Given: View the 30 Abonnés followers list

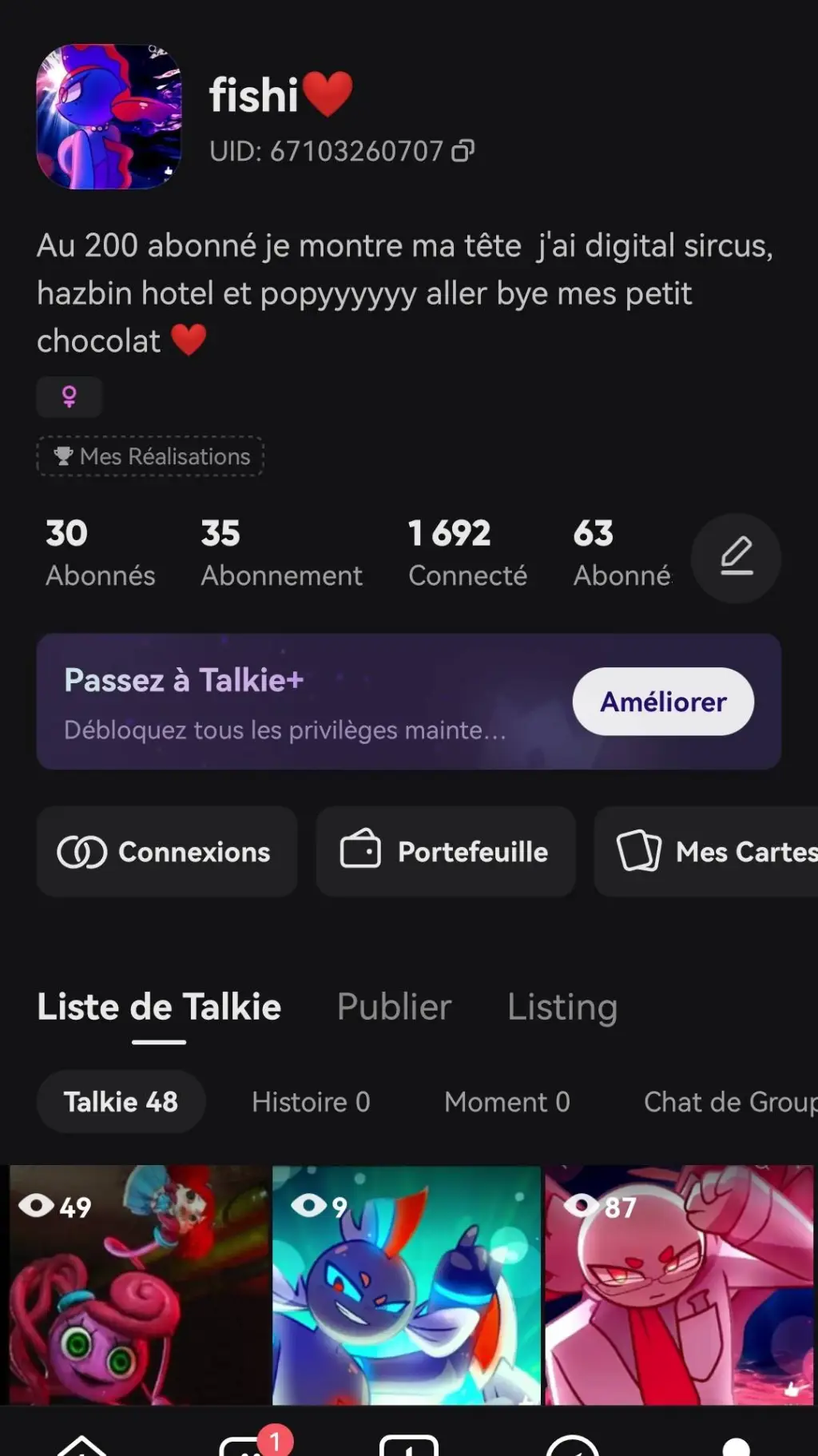Looking at the screenshot, I should (100, 553).
